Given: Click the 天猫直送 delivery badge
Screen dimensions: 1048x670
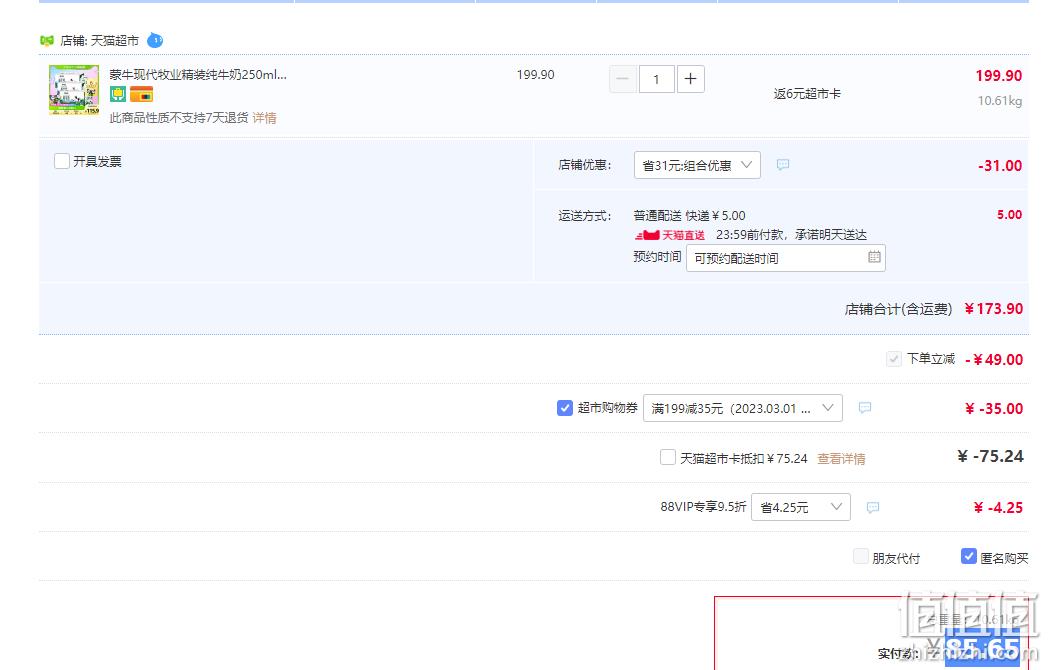Looking at the screenshot, I should coord(670,235).
